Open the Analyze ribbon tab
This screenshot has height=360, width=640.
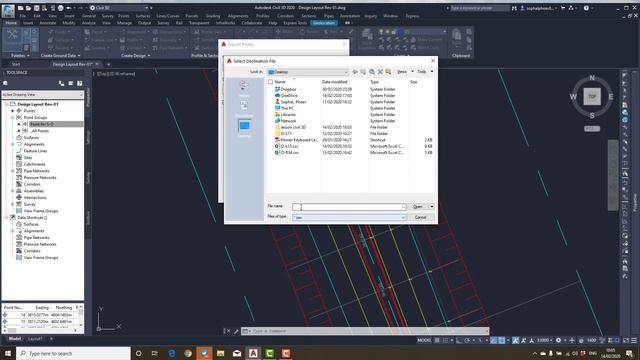coord(89,23)
